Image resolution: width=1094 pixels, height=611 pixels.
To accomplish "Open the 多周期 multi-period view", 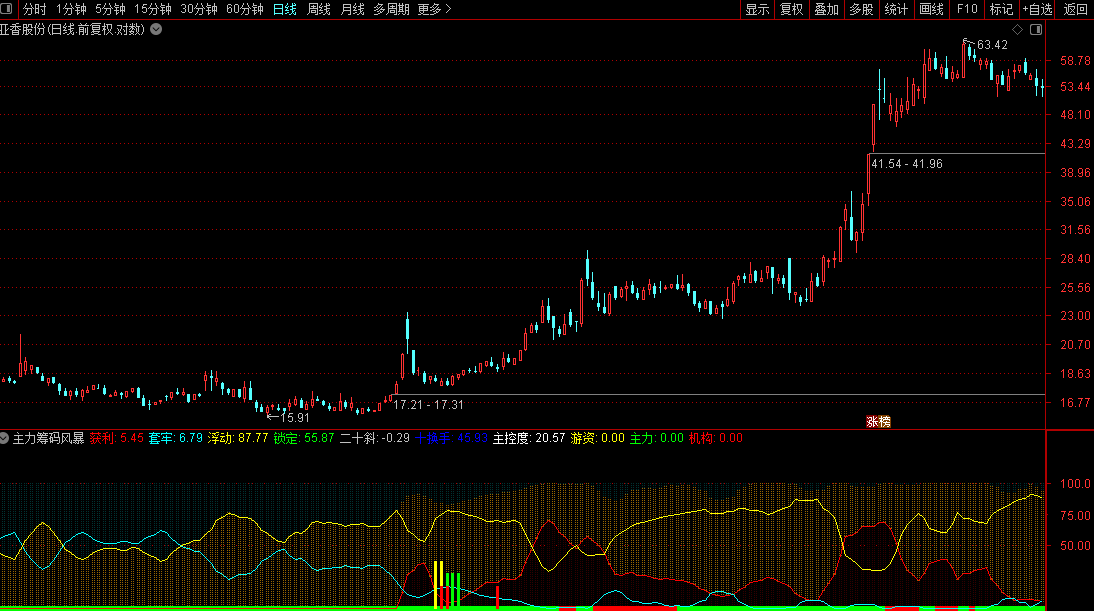I will click(391, 9).
